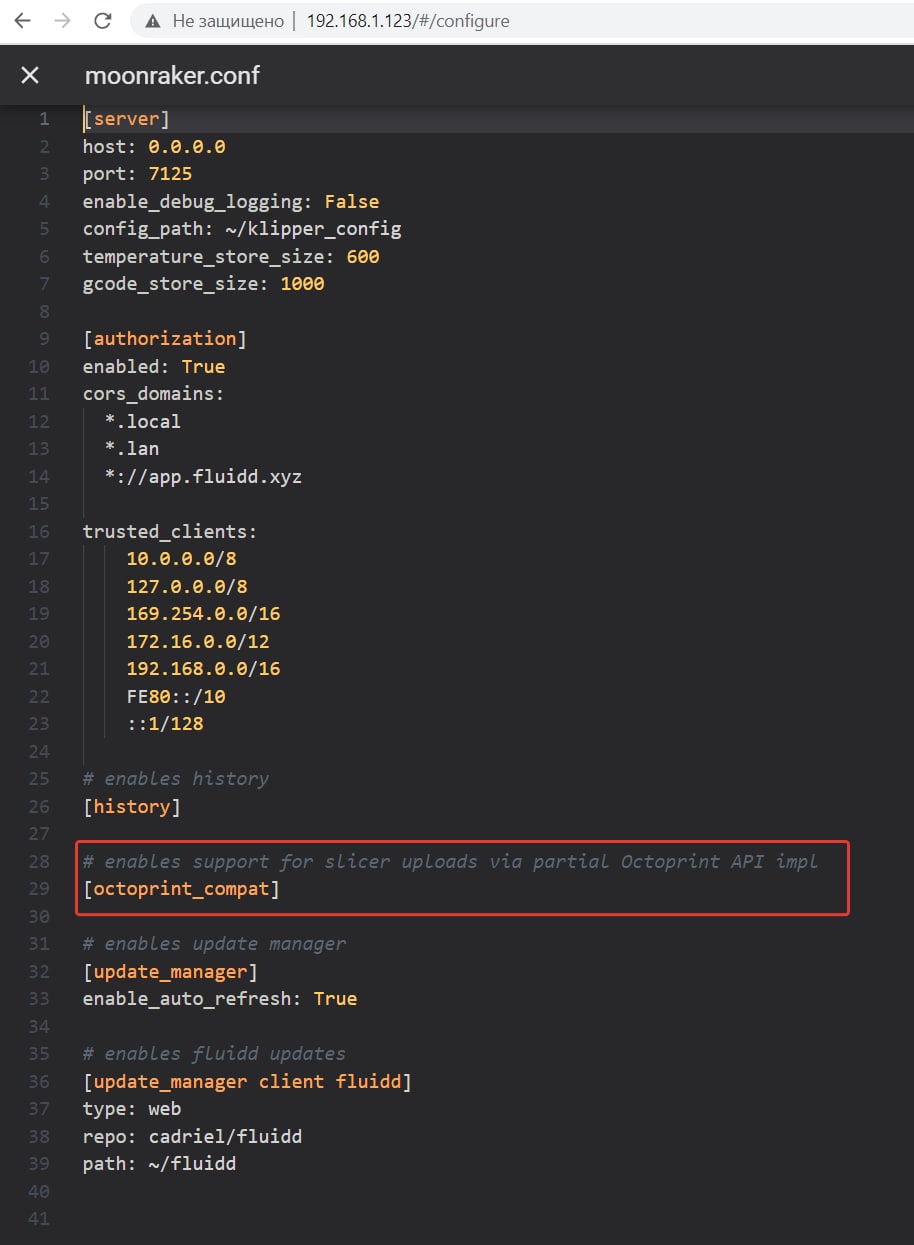Viewport: 914px width, 1245px height.
Task: Click the ::1/128 entry
Action: pyautogui.click(x=165, y=723)
